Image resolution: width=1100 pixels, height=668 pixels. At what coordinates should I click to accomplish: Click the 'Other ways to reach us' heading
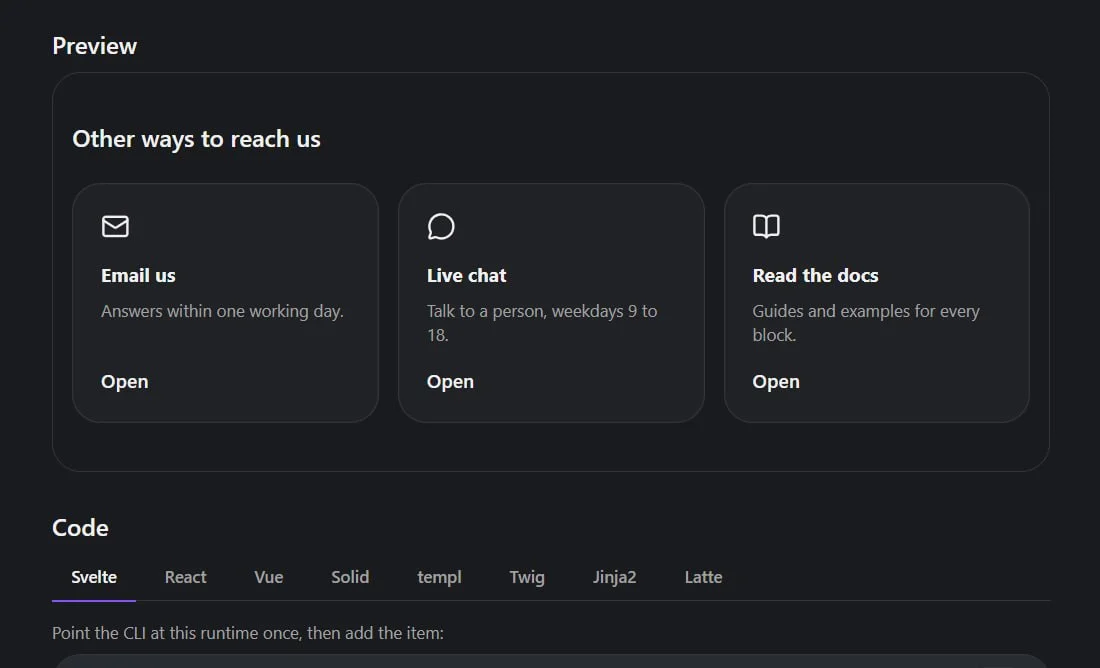196,139
